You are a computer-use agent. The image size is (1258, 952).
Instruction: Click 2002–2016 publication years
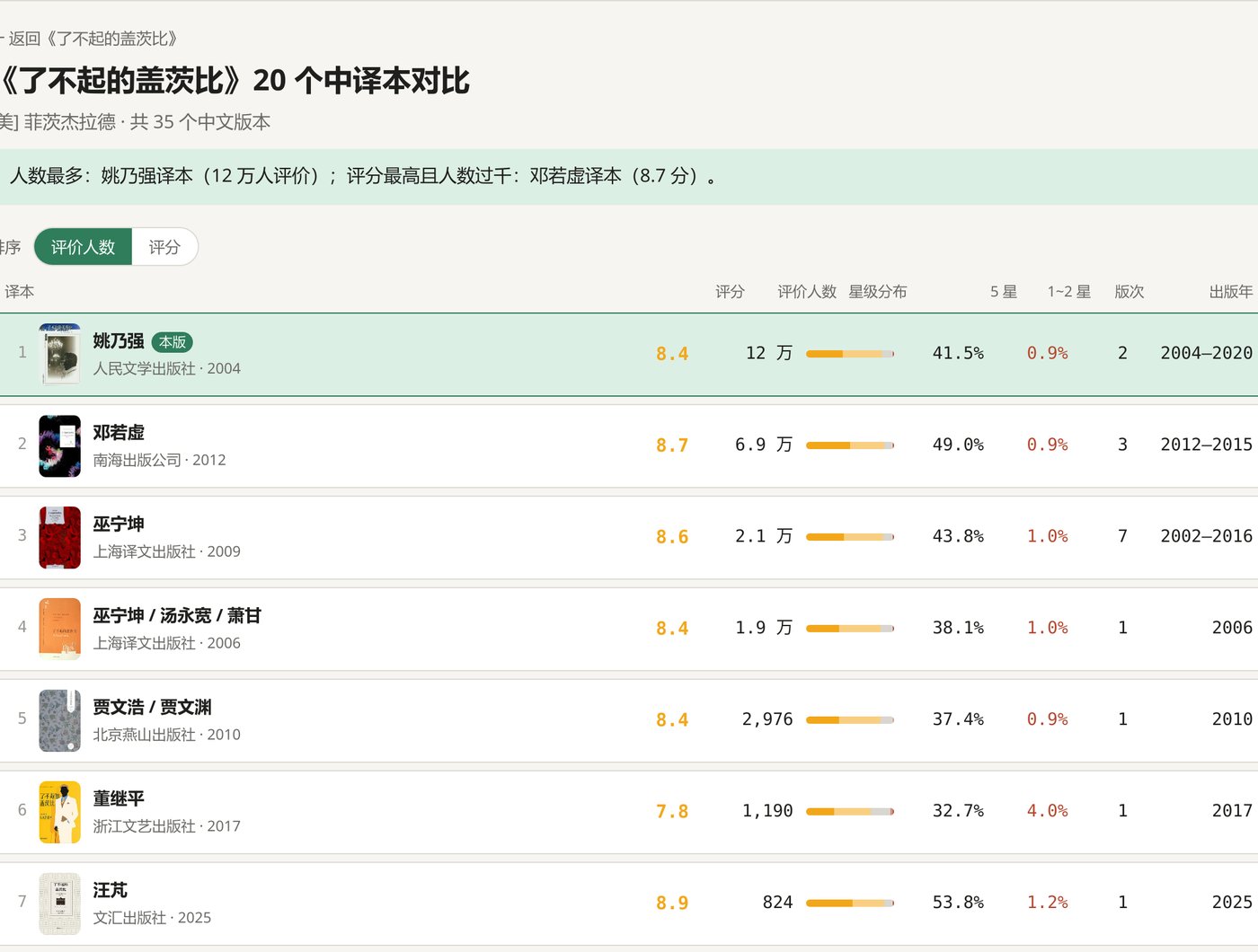point(1206,536)
